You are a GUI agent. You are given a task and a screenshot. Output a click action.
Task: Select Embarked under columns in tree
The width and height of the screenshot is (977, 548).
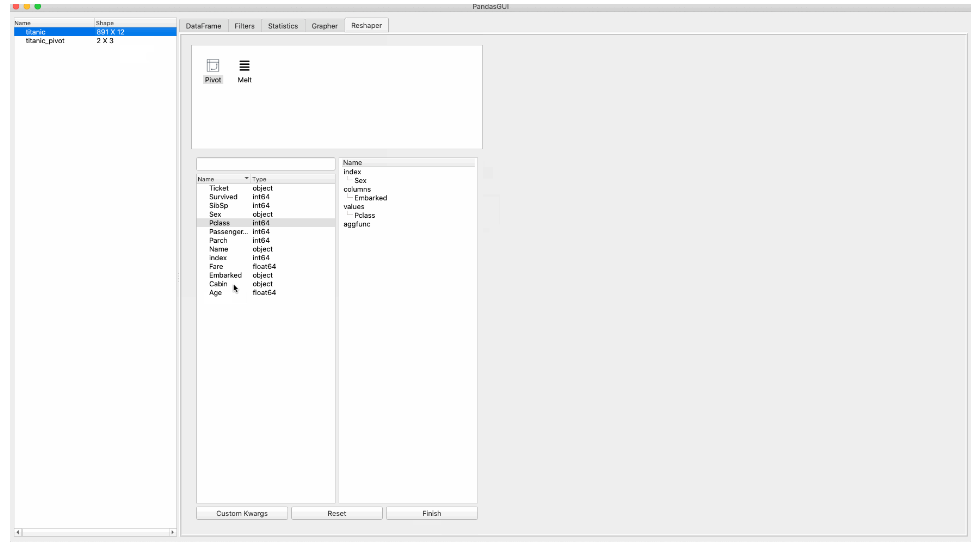[371, 198]
